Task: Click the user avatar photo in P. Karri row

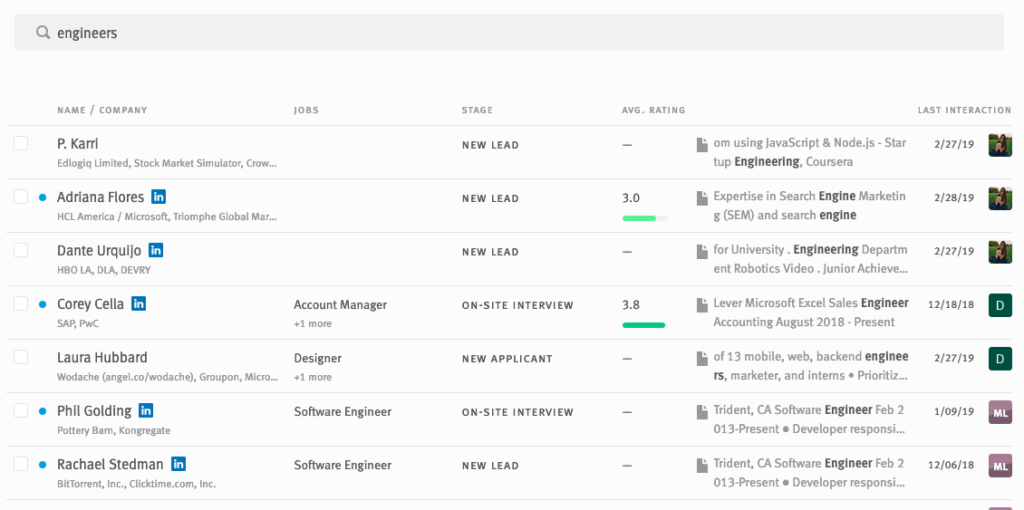Action: point(1000,145)
